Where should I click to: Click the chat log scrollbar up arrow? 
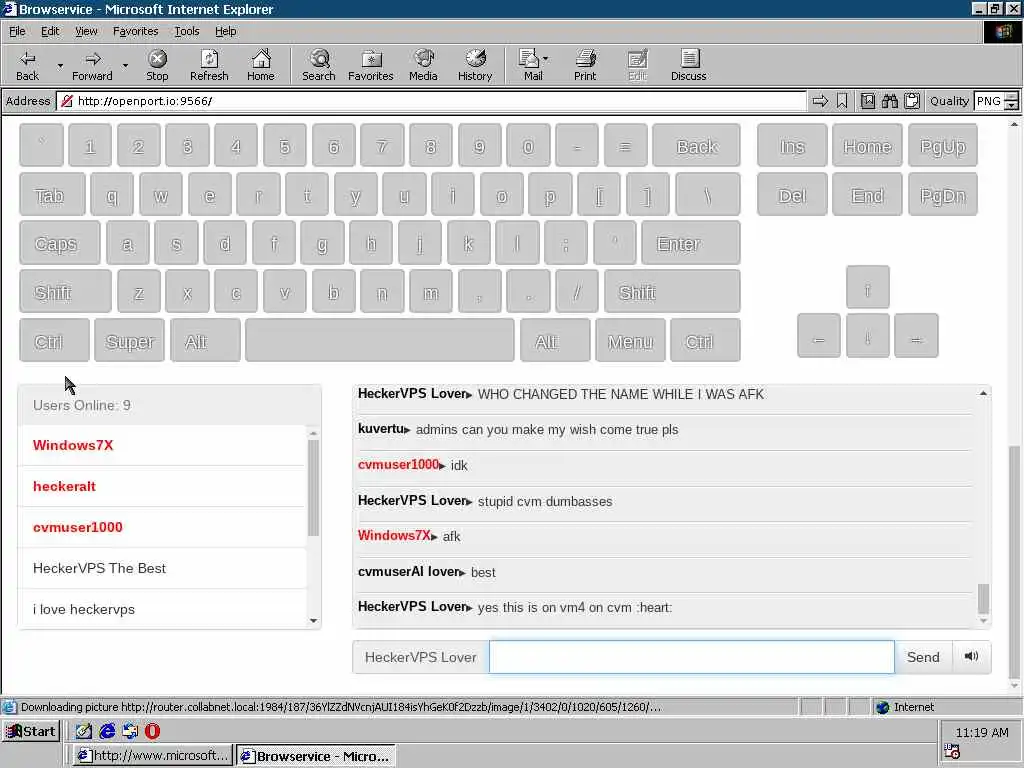click(x=983, y=393)
